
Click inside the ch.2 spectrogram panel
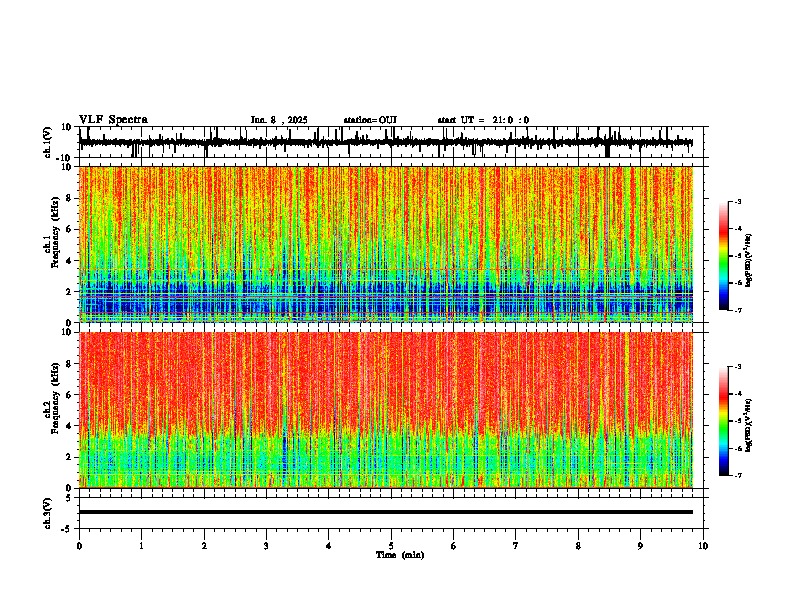pos(386,410)
